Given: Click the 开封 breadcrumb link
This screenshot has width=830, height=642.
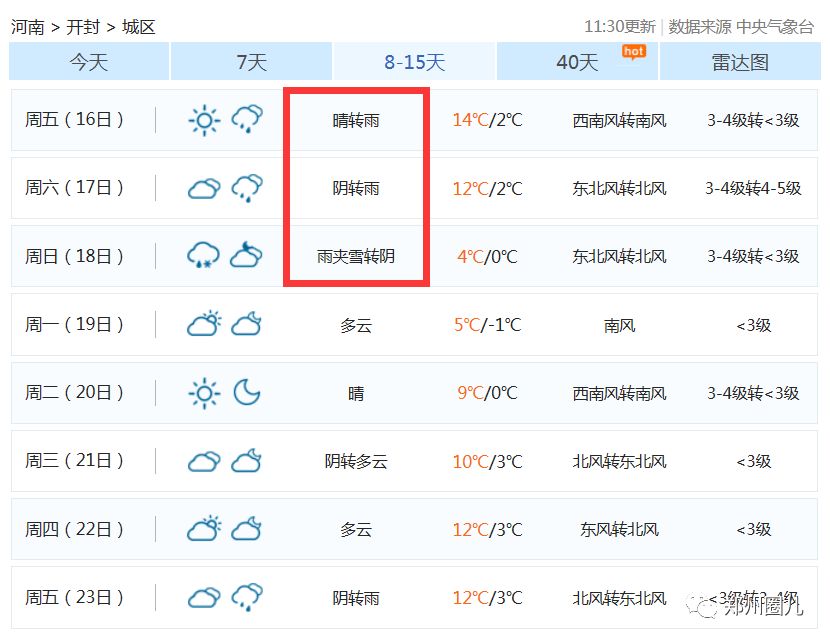Looking at the screenshot, I should (x=83, y=27).
